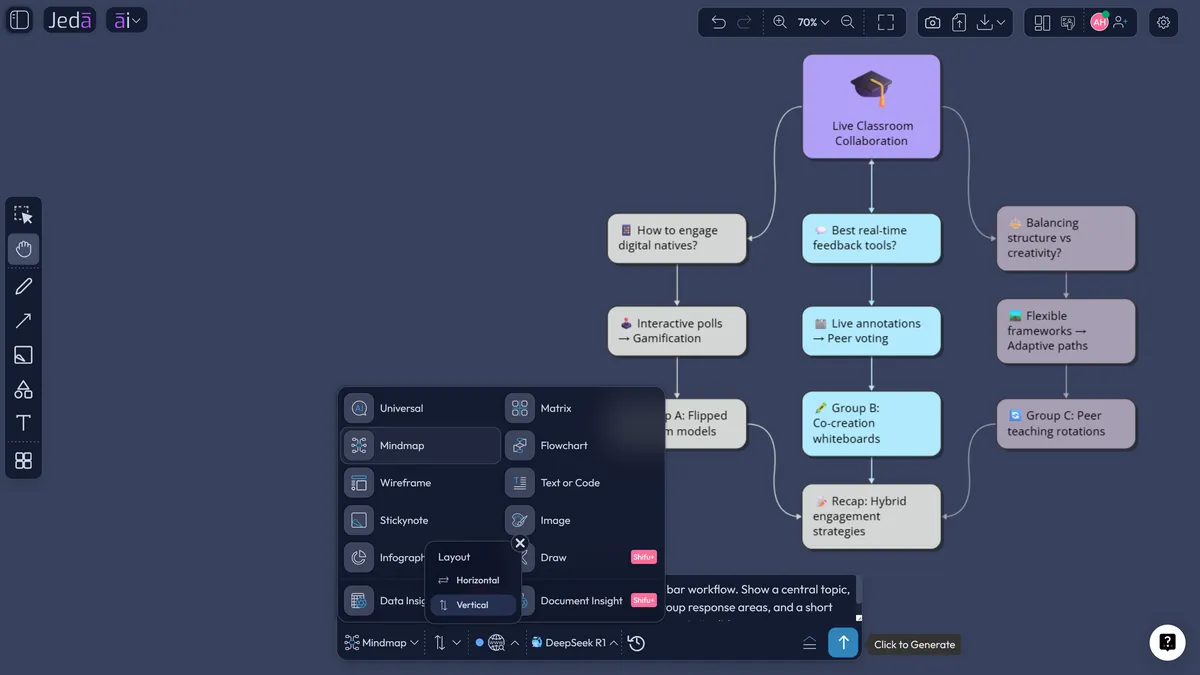Select the Recap Hybrid engagement strategies node
Screen dimensions: 1200x675
(x=871, y=516)
